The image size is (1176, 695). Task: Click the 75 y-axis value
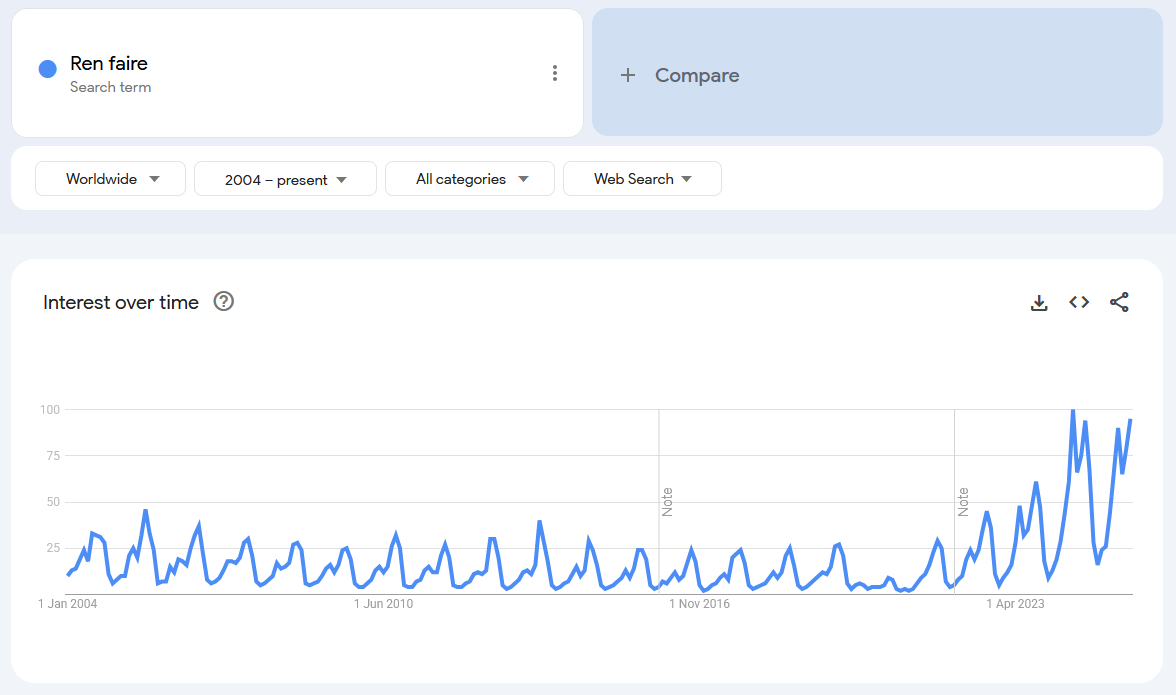point(52,455)
